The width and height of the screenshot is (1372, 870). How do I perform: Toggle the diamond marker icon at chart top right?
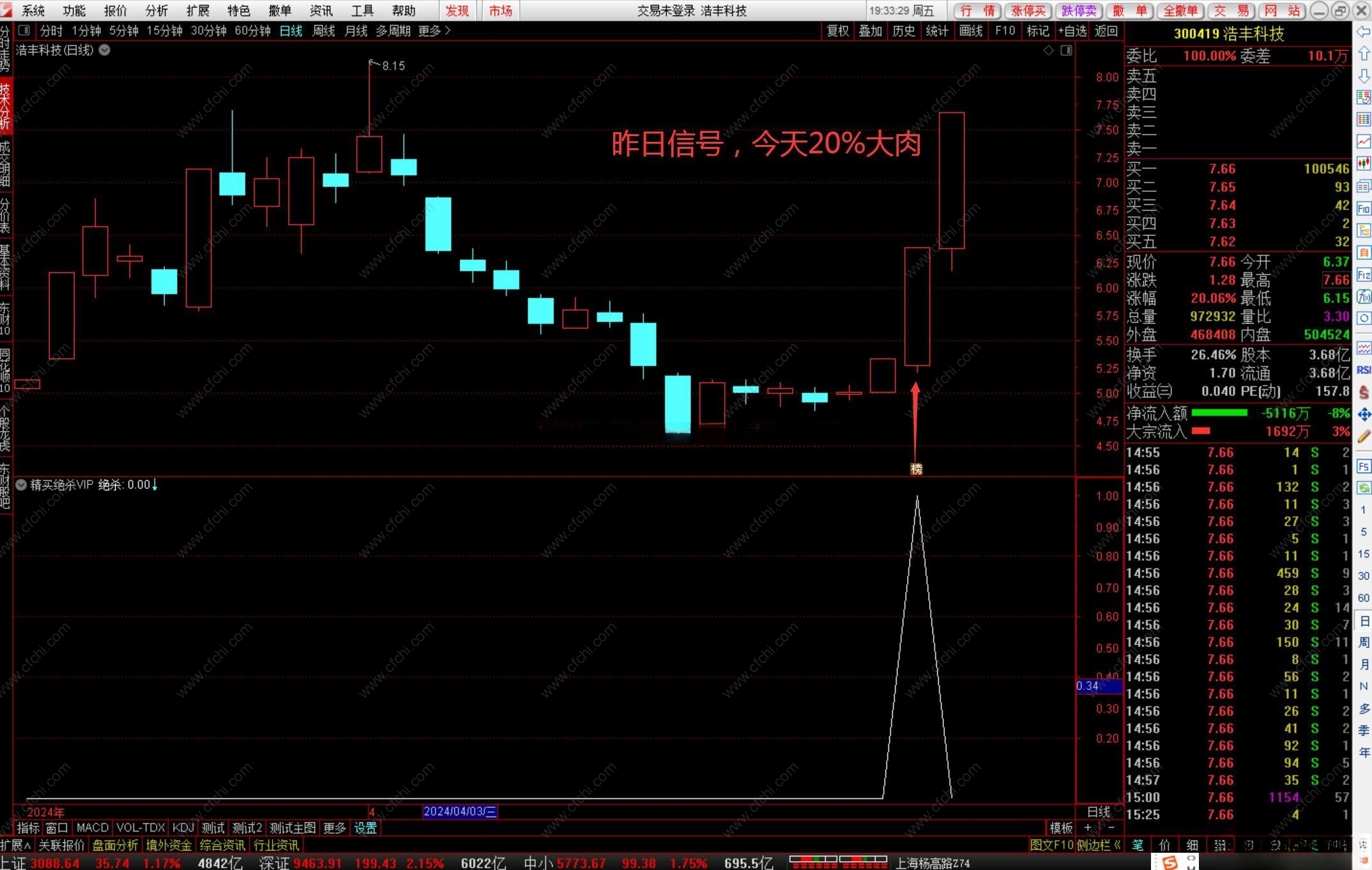coord(1048,50)
